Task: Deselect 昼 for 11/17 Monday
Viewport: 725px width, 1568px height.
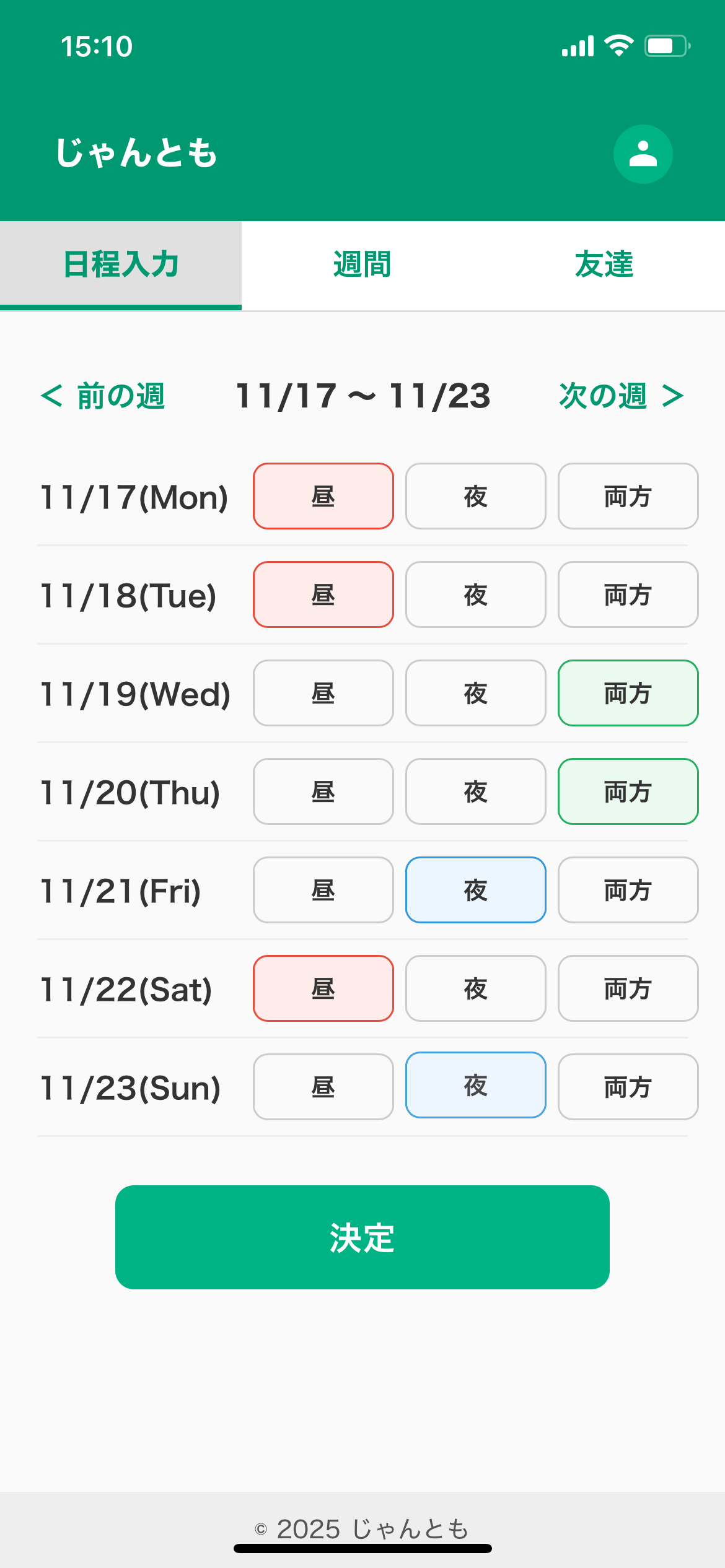Action: coord(323,496)
